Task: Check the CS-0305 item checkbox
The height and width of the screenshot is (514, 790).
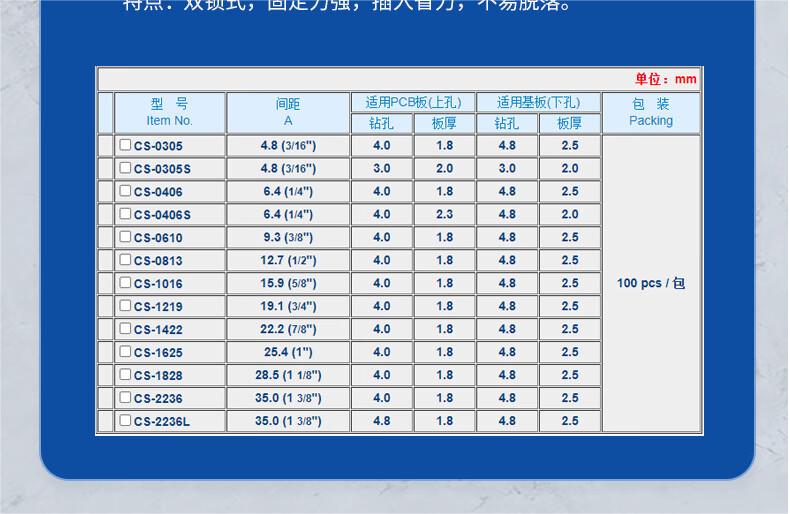Action: coord(125,145)
